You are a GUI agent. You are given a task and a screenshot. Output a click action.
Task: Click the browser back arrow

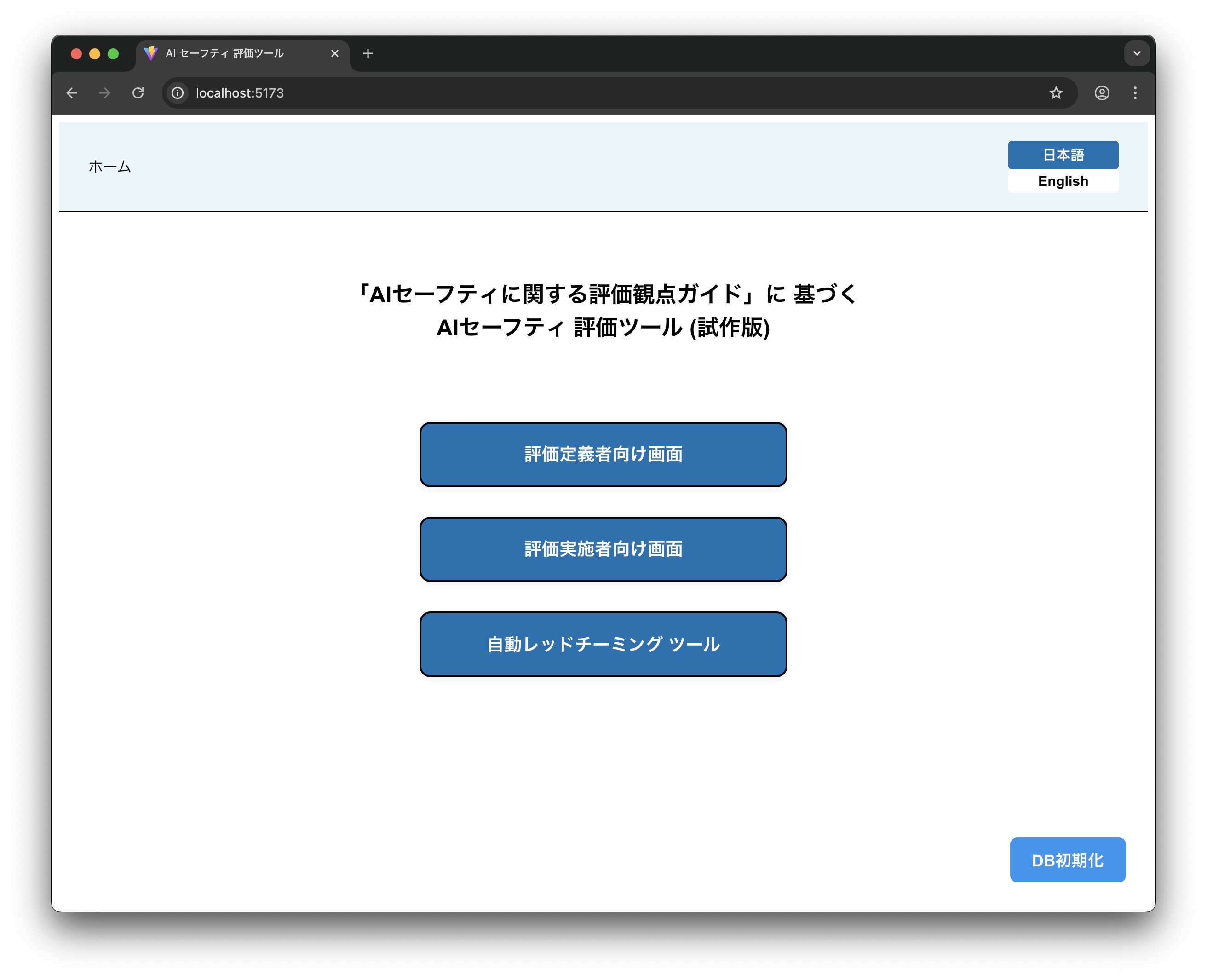coord(72,93)
